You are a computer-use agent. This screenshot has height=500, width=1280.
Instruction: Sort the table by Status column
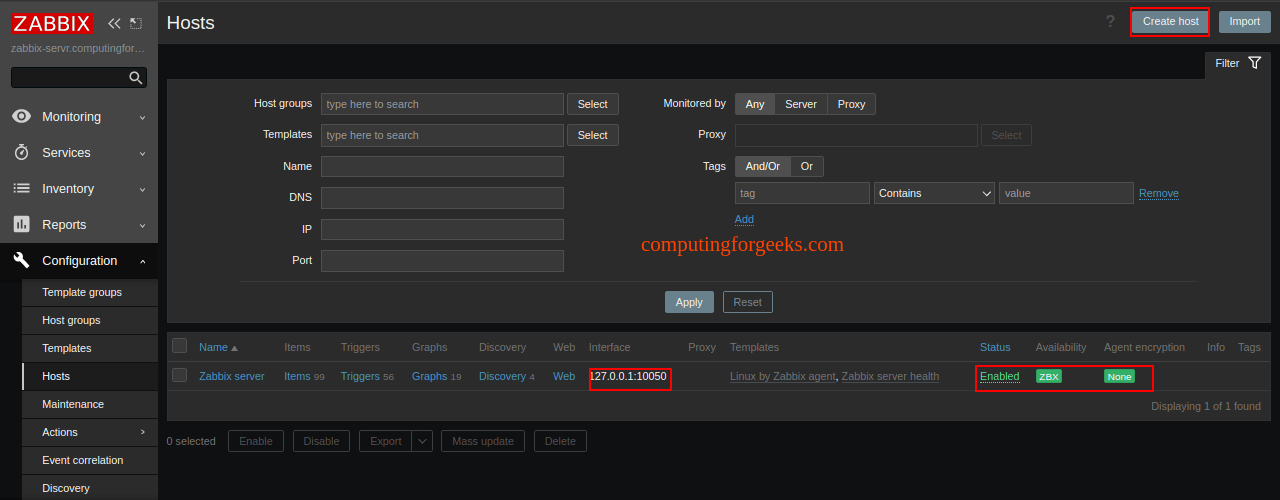tap(995, 347)
